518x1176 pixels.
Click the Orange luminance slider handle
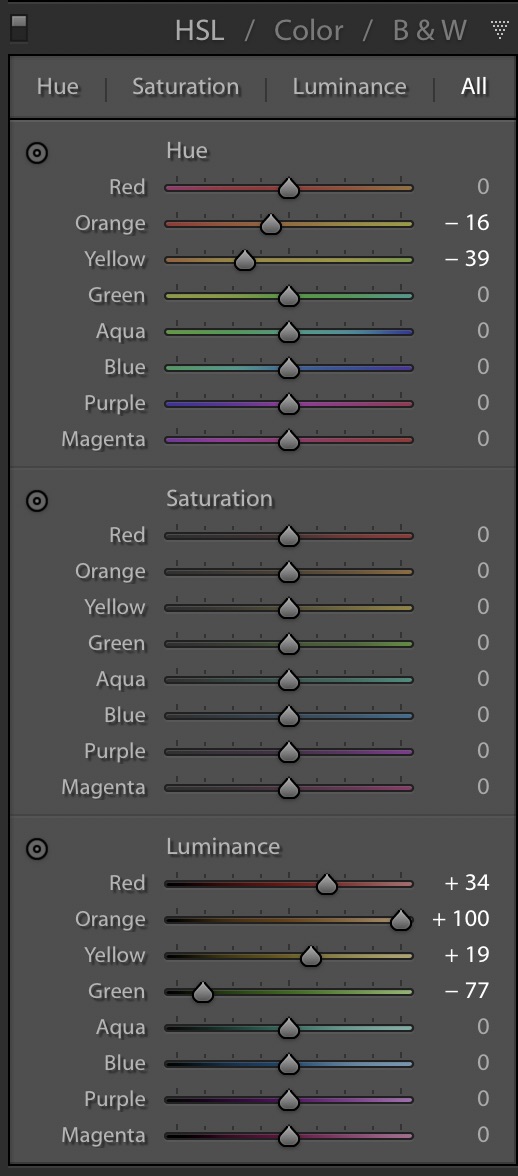[x=401, y=920]
